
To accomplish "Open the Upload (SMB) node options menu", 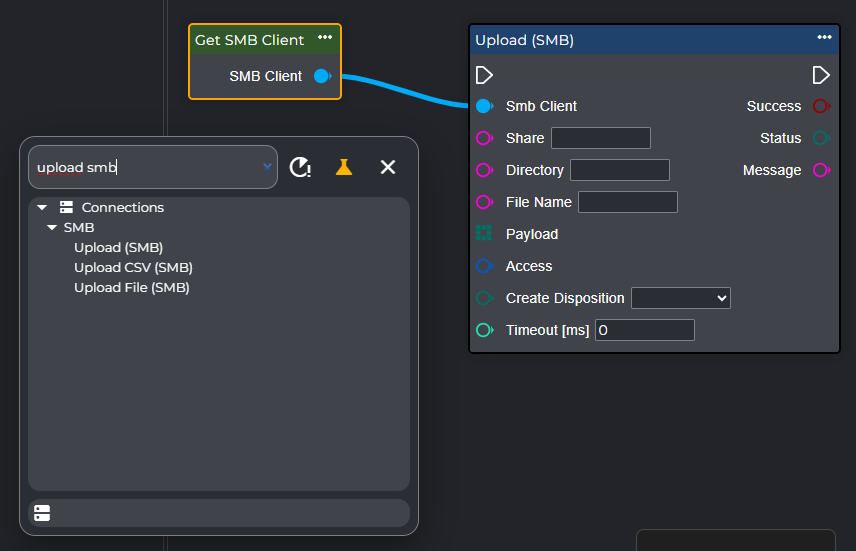I will point(824,38).
